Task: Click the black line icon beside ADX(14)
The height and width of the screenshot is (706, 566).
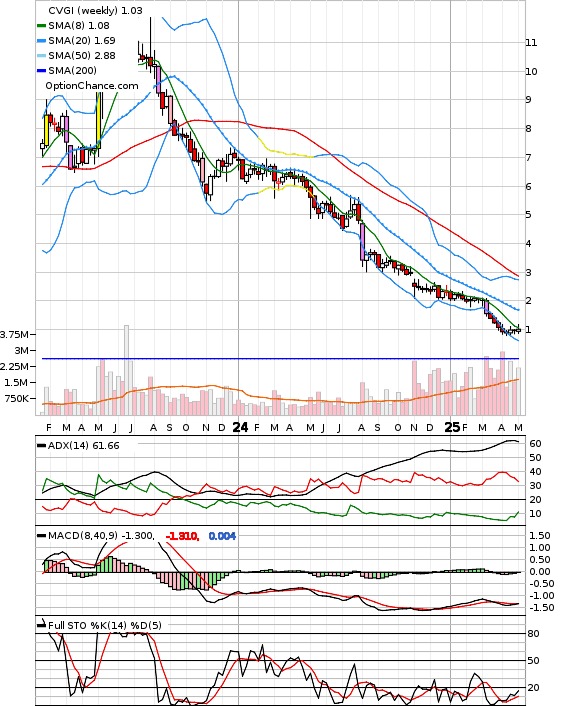Action: pyautogui.click(x=41, y=446)
